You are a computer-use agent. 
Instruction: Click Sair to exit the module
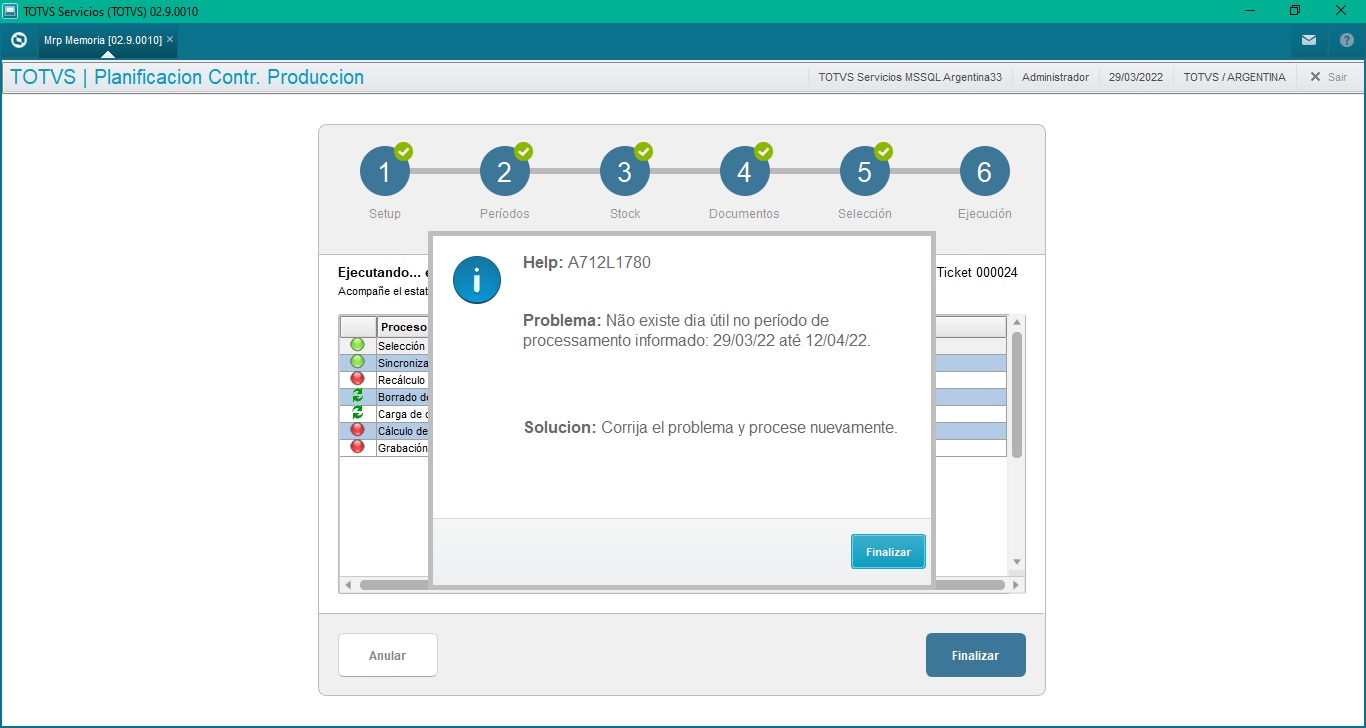pyautogui.click(x=1329, y=77)
